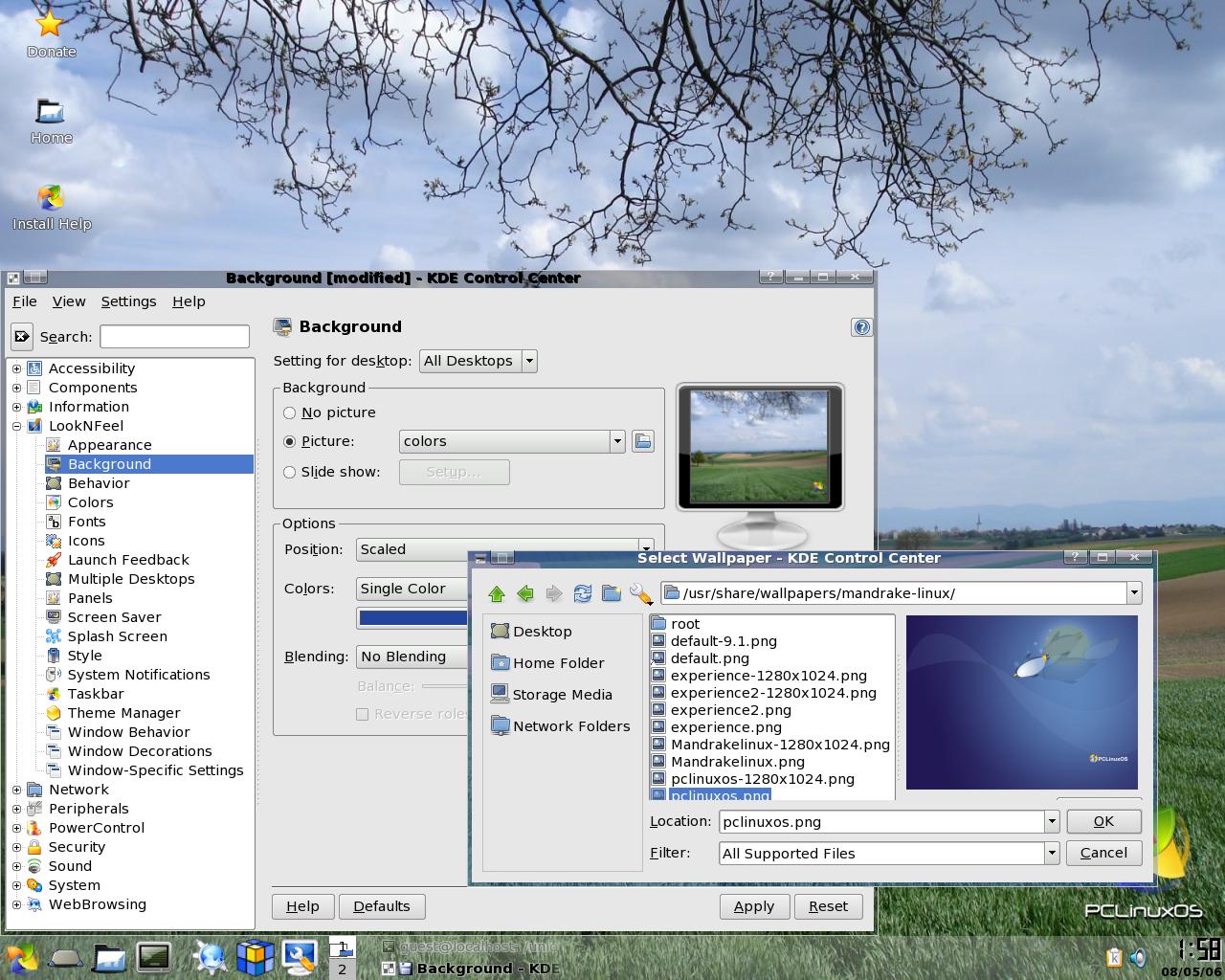1225x980 pixels.
Task: Click the Apply button
Action: pos(754,906)
